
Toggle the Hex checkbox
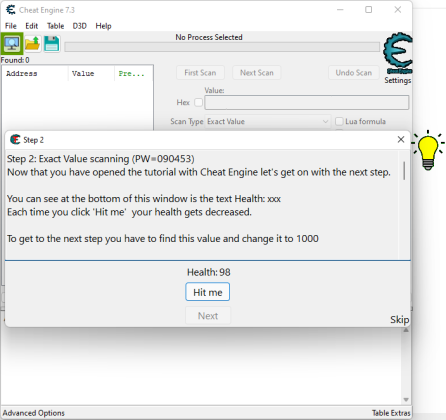(198, 102)
